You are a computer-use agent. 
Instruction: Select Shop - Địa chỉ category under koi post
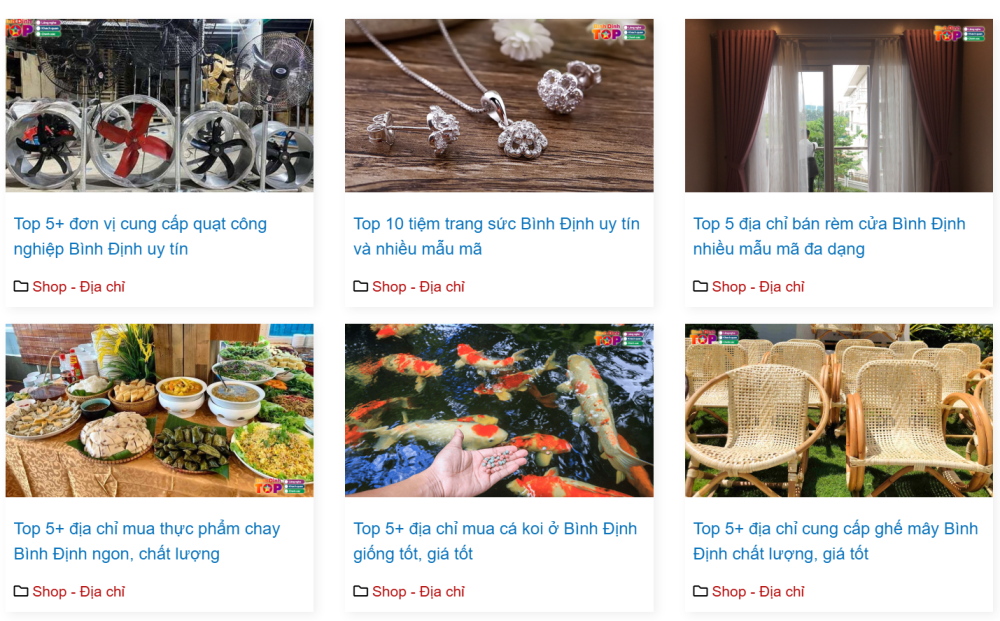[418, 592]
